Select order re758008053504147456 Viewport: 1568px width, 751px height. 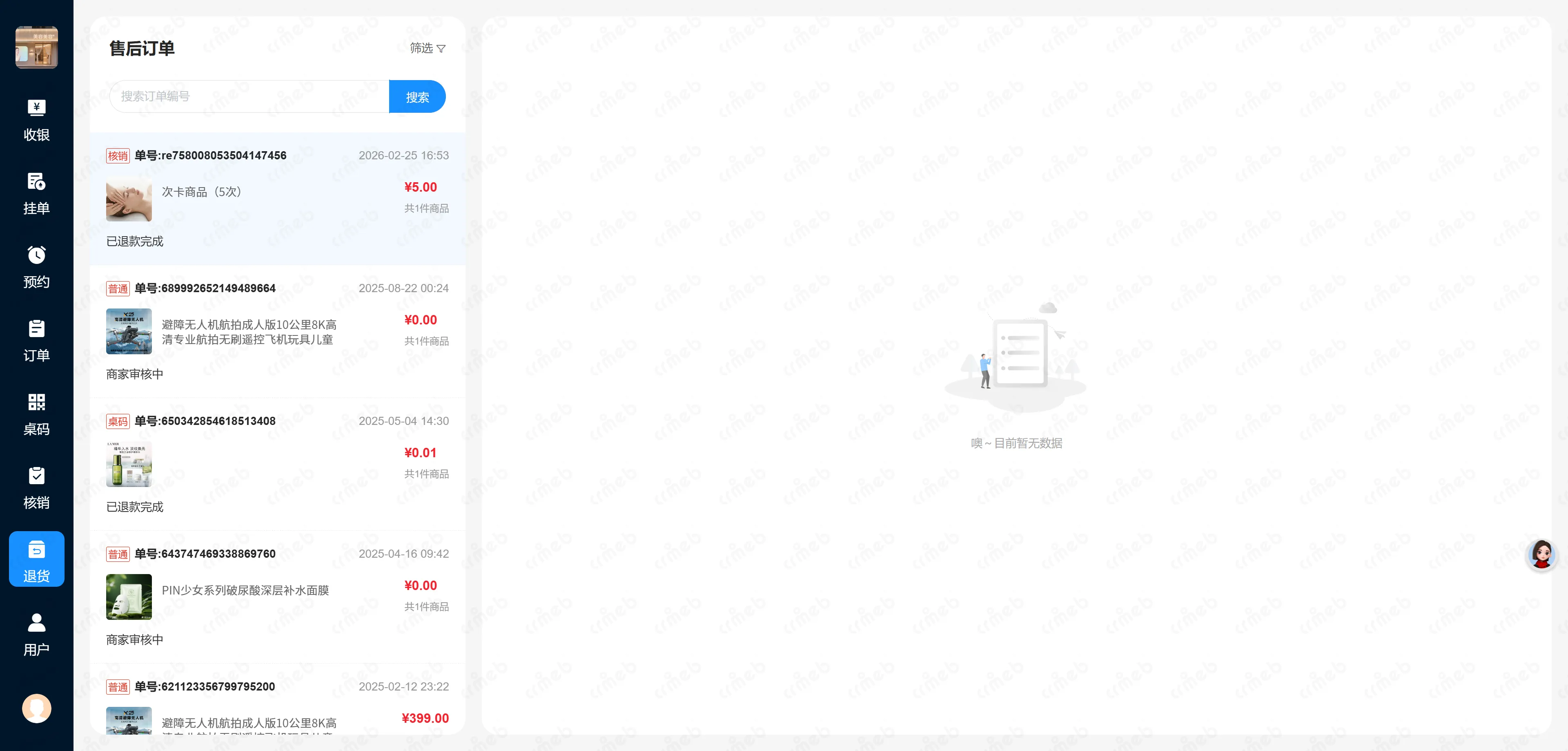278,199
